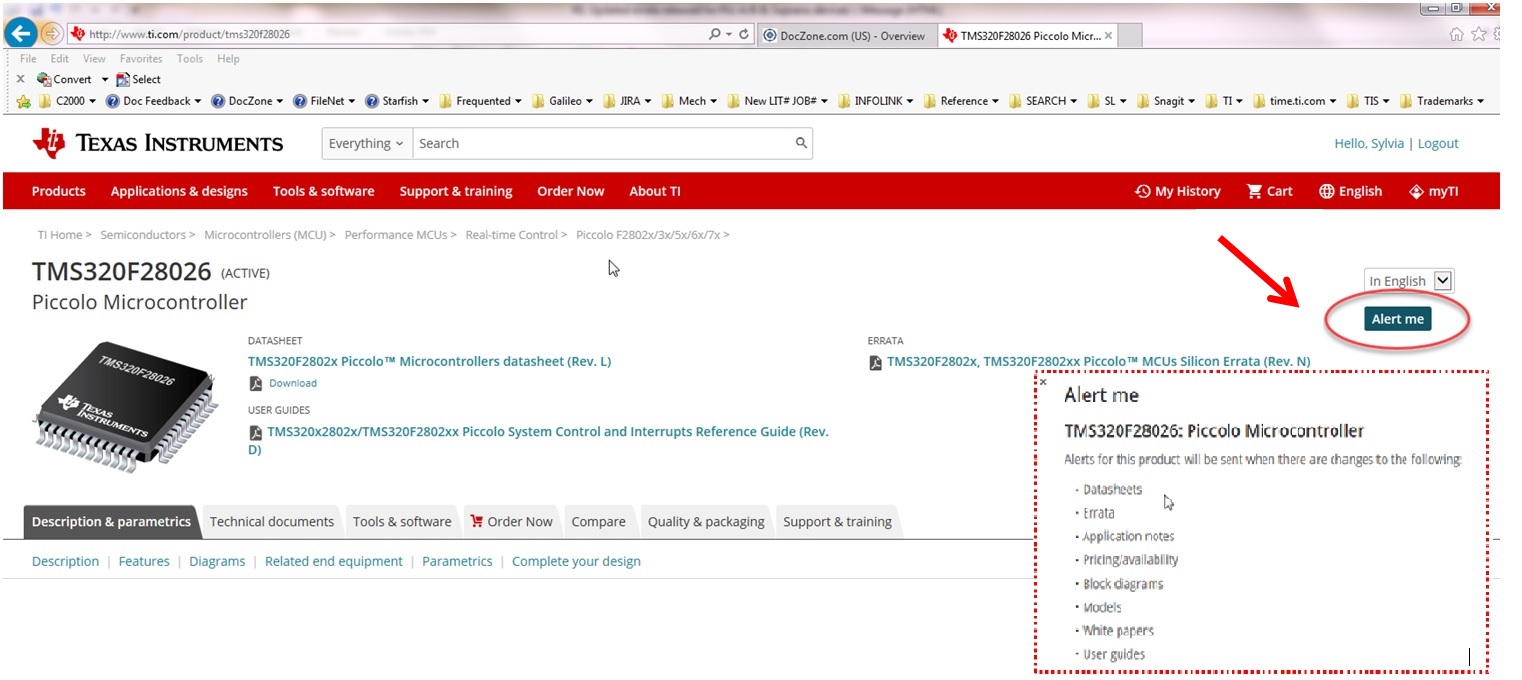Screen dimensions: 1522x680
Task: Click the Alert me button
Action: pyautogui.click(x=1397, y=319)
